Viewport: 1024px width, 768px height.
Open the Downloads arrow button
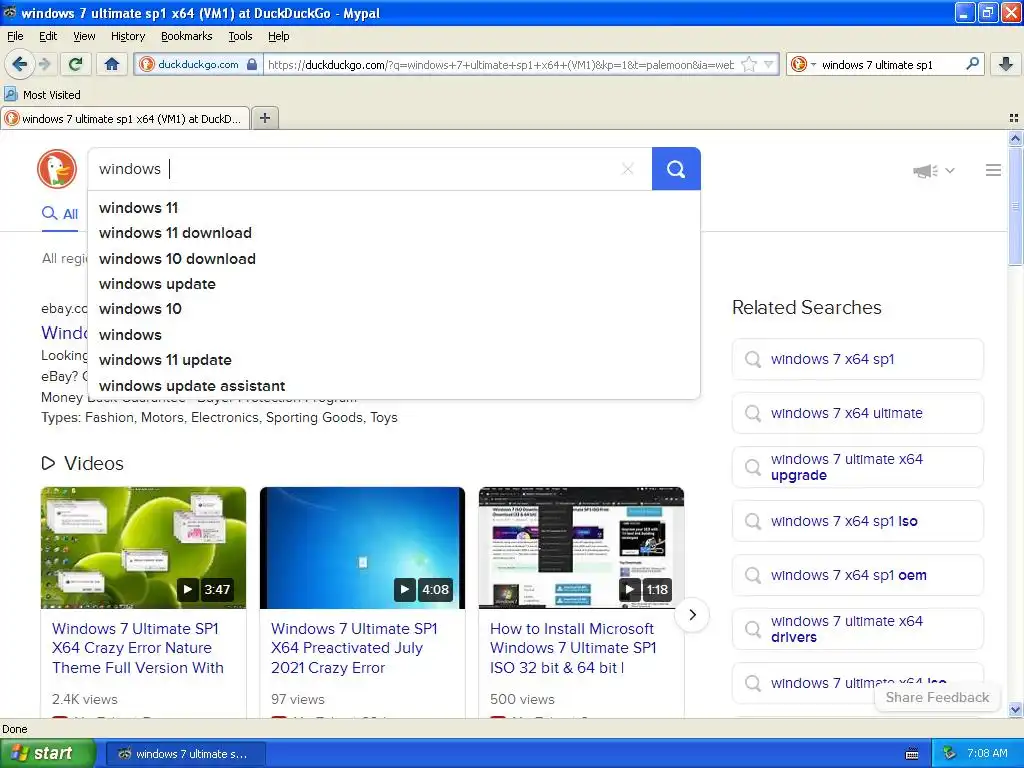pyautogui.click(x=1006, y=64)
